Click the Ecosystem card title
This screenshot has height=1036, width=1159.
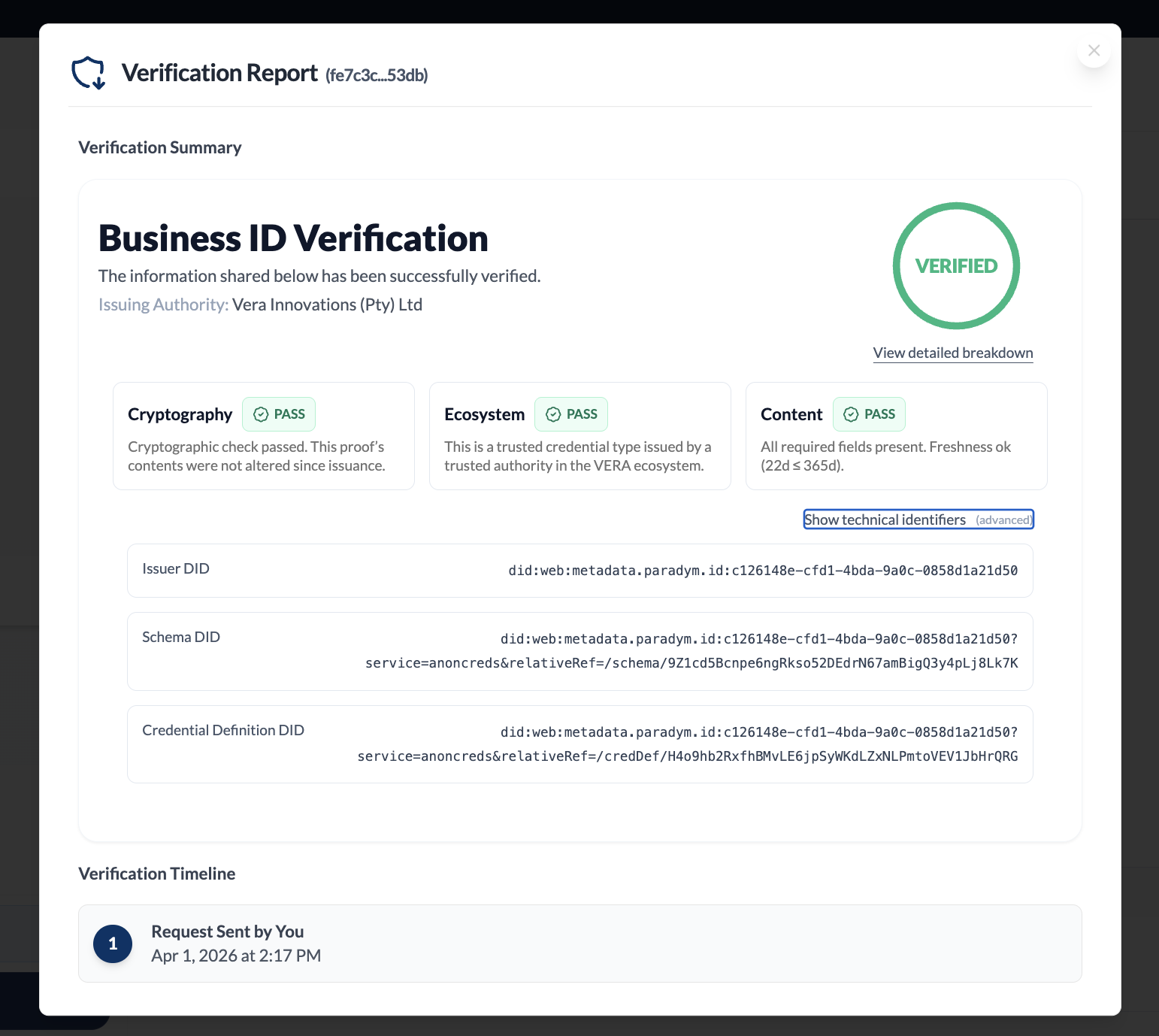coord(485,414)
